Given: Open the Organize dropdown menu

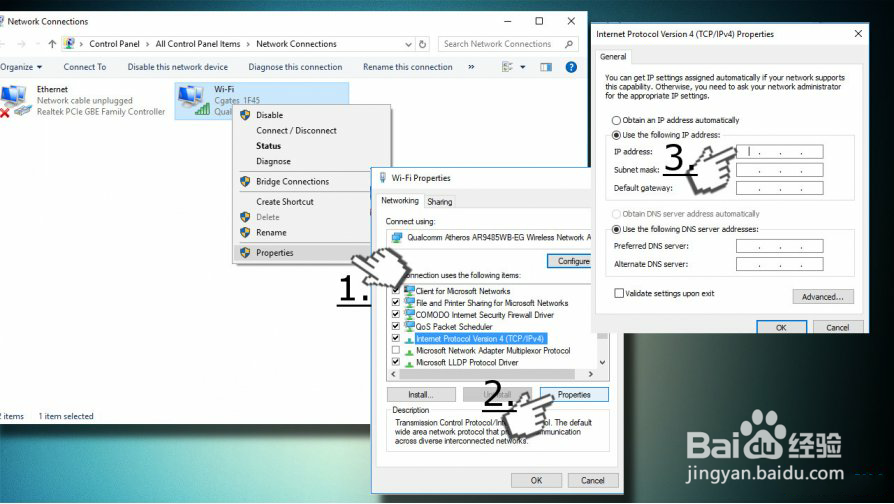Looking at the screenshot, I should [x=21, y=67].
